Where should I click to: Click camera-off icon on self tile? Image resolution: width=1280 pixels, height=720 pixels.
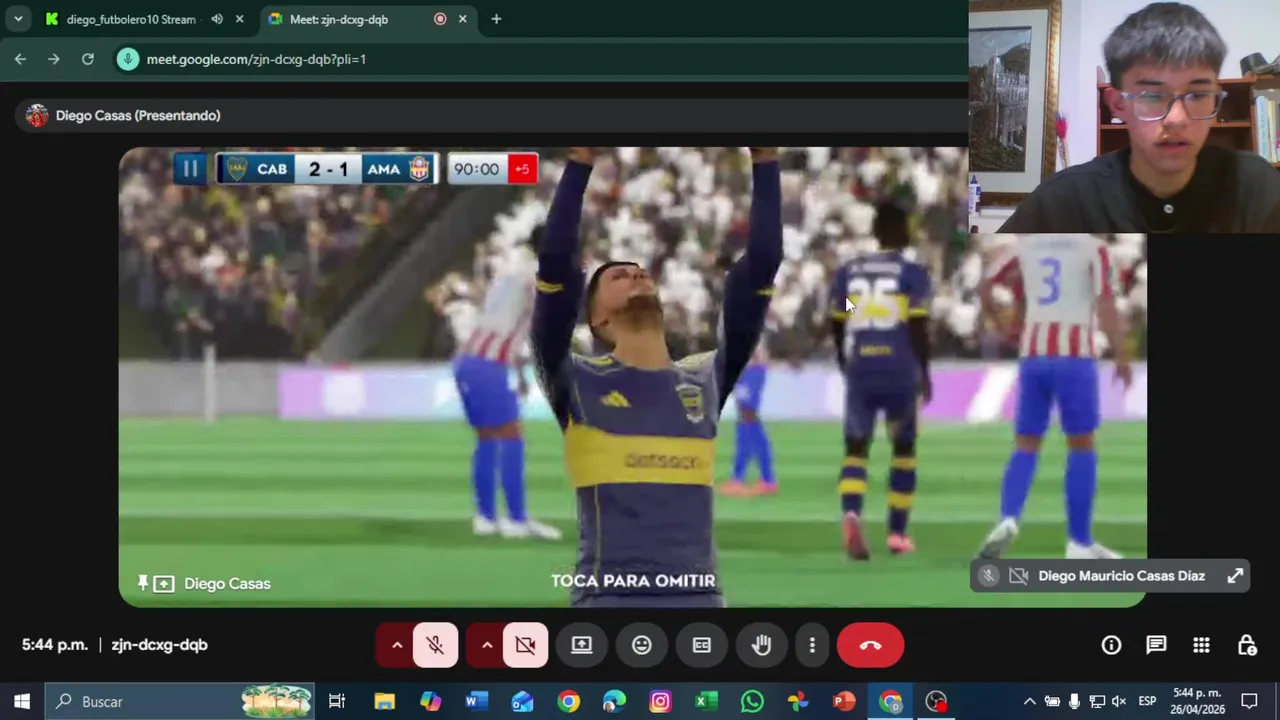[1018, 576]
